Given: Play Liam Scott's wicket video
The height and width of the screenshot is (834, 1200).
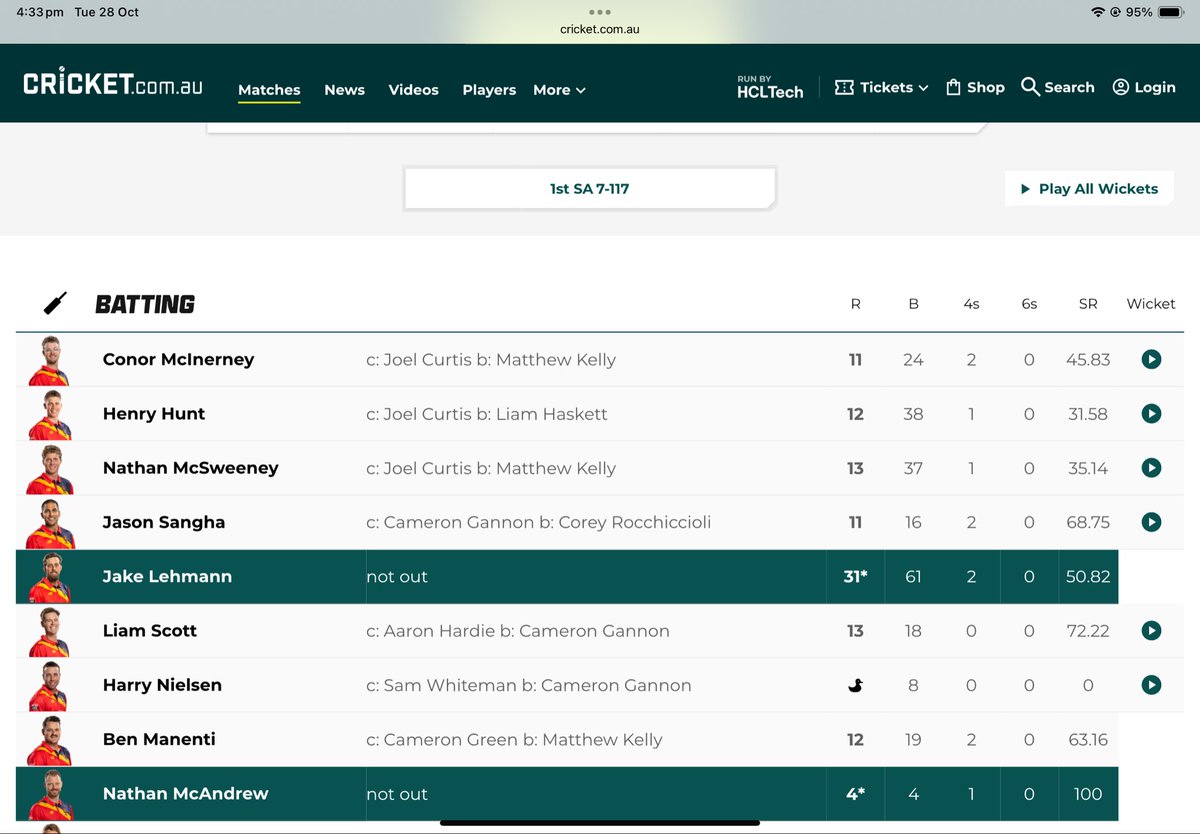Looking at the screenshot, I should 1151,630.
